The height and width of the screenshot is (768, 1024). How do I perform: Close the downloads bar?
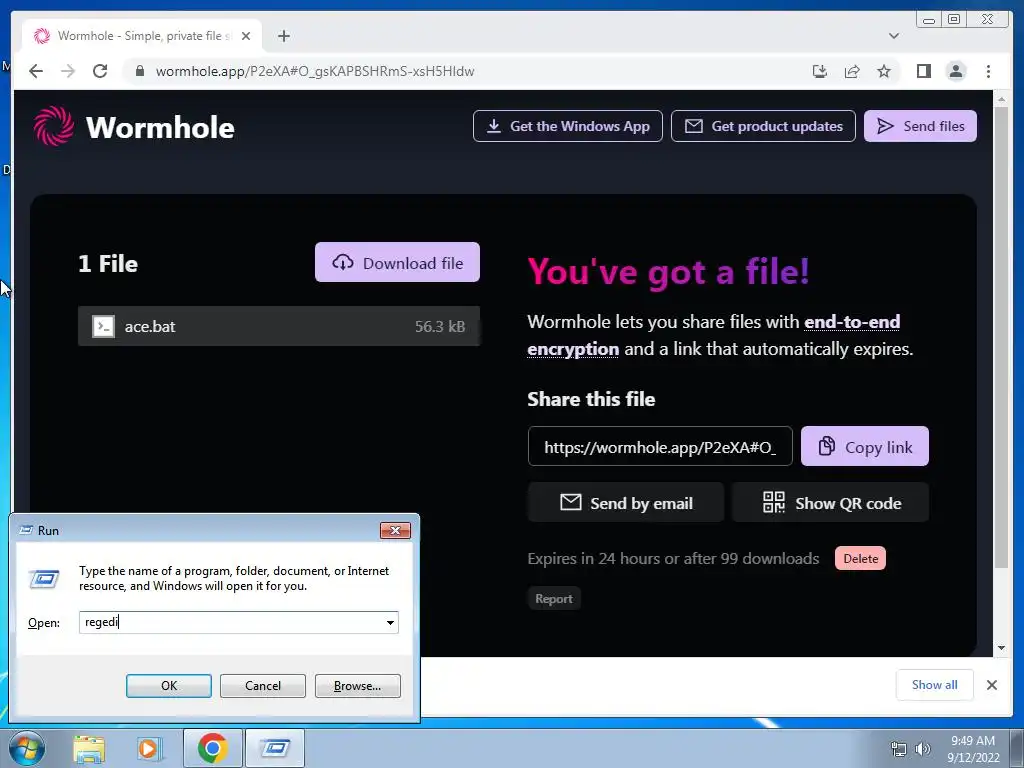tap(991, 684)
